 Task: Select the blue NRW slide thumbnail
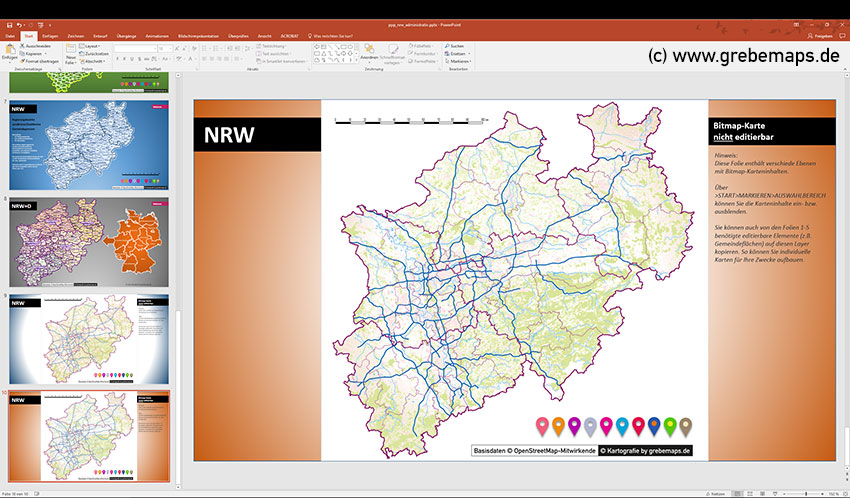pyautogui.click(x=89, y=146)
